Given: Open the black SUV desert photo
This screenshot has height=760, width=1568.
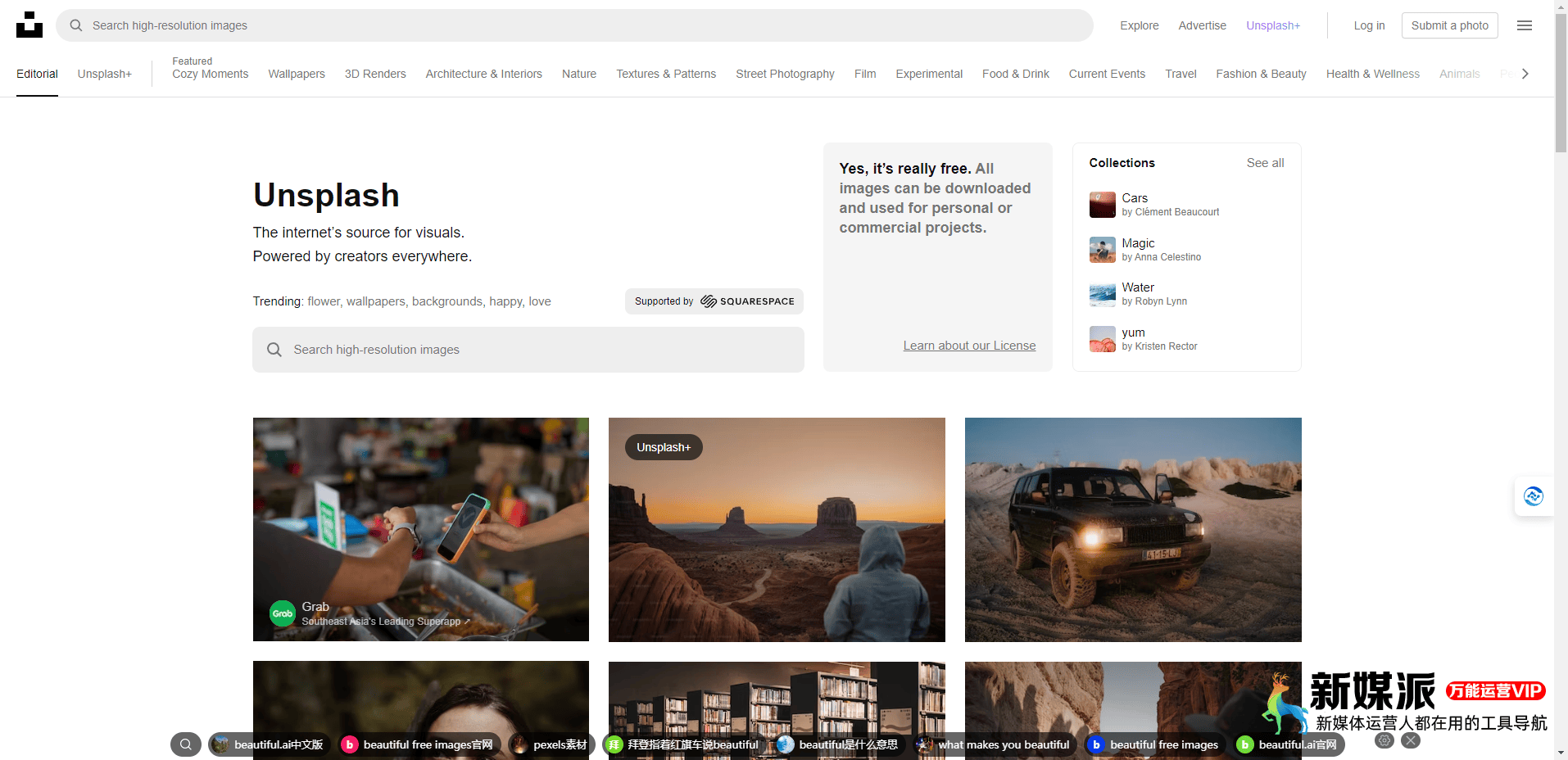Looking at the screenshot, I should tap(1132, 530).
